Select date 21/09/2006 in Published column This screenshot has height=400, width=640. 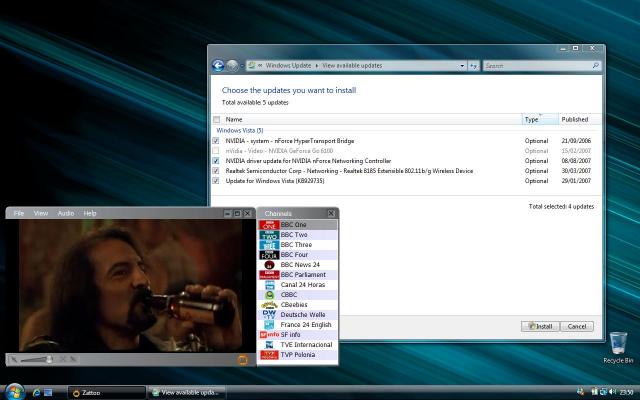pos(576,141)
